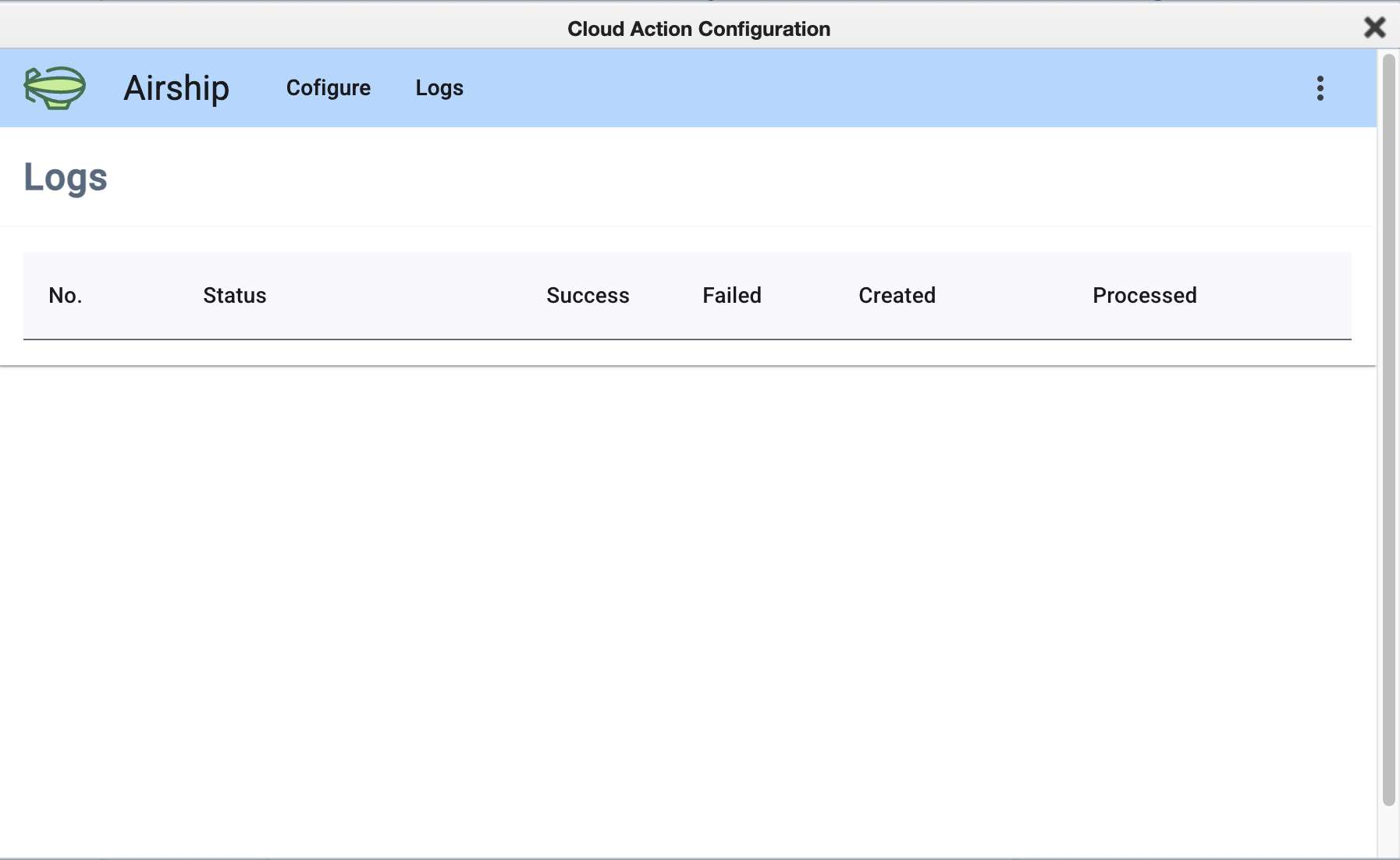Click the Success column header
This screenshot has width=1400, height=860.
(588, 296)
